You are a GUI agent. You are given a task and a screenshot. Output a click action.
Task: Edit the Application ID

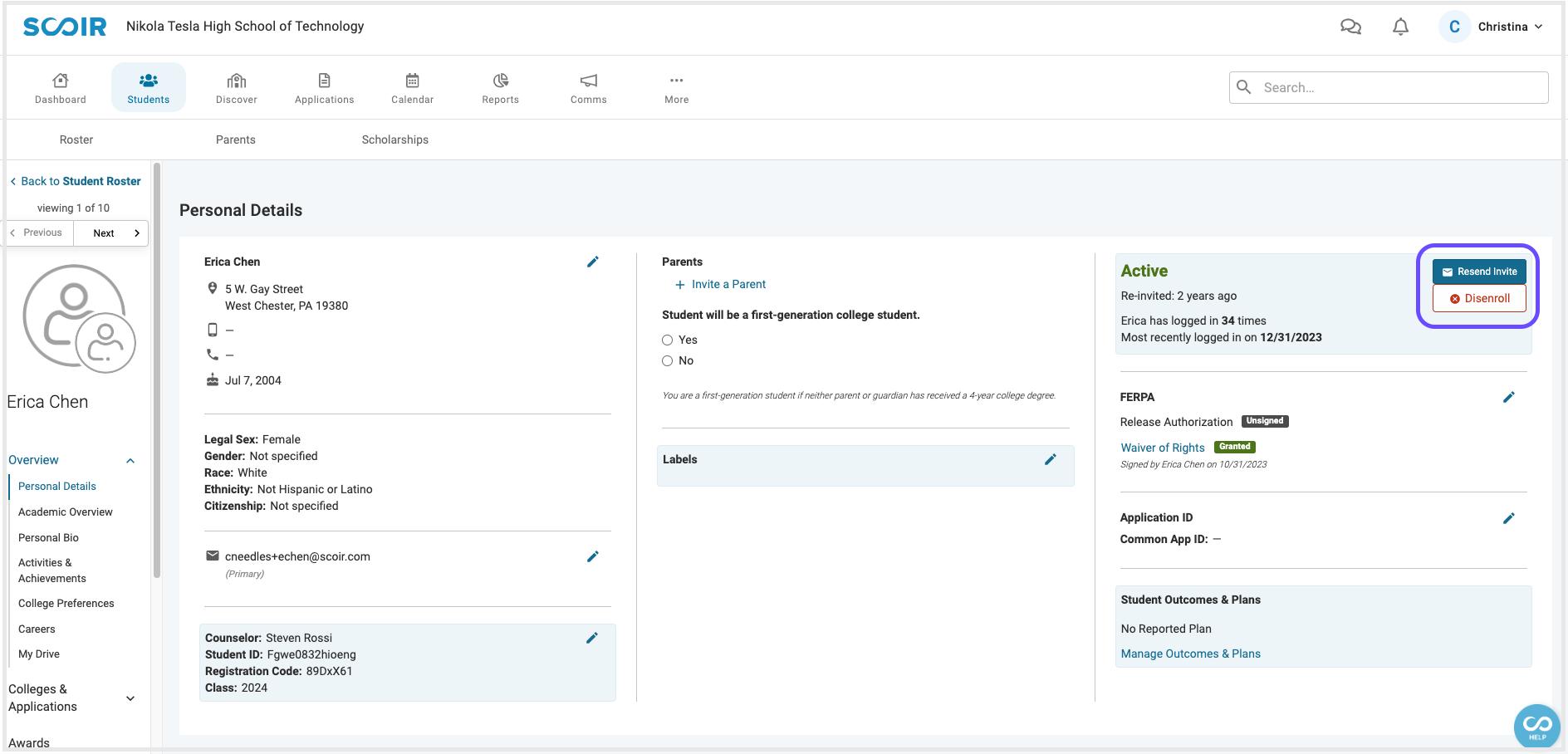point(1509,518)
